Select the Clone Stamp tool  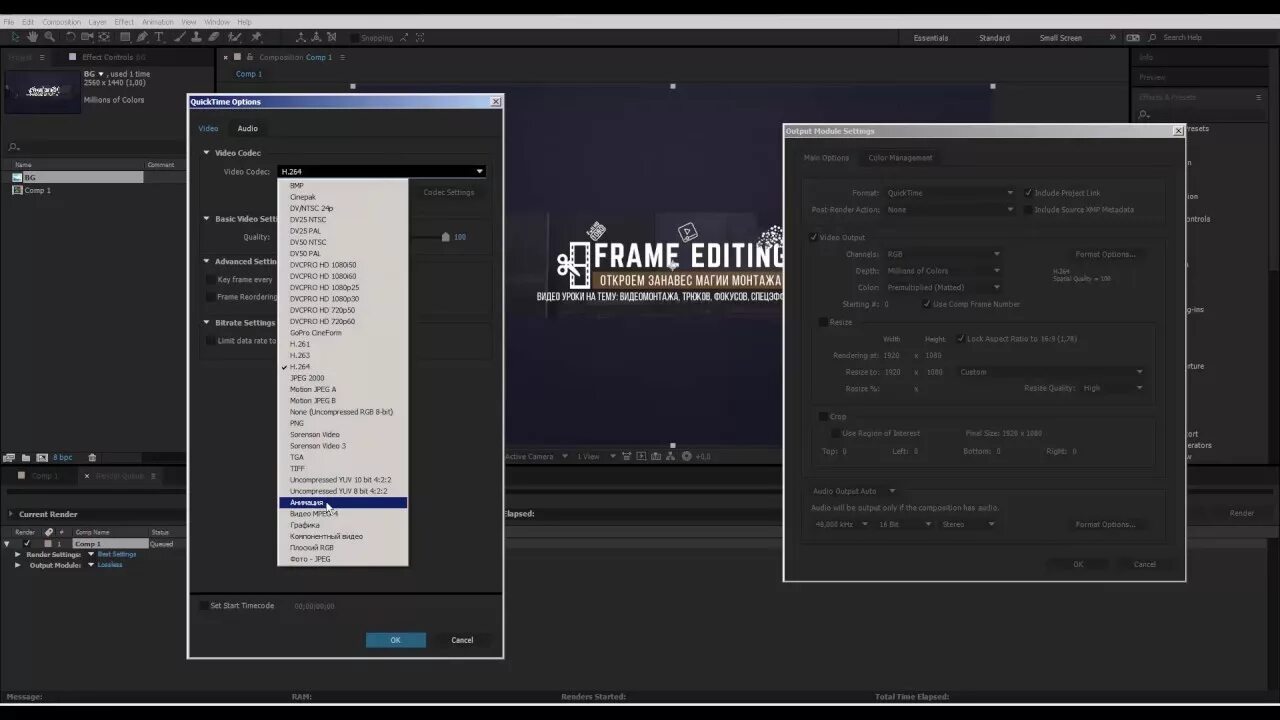click(196, 37)
